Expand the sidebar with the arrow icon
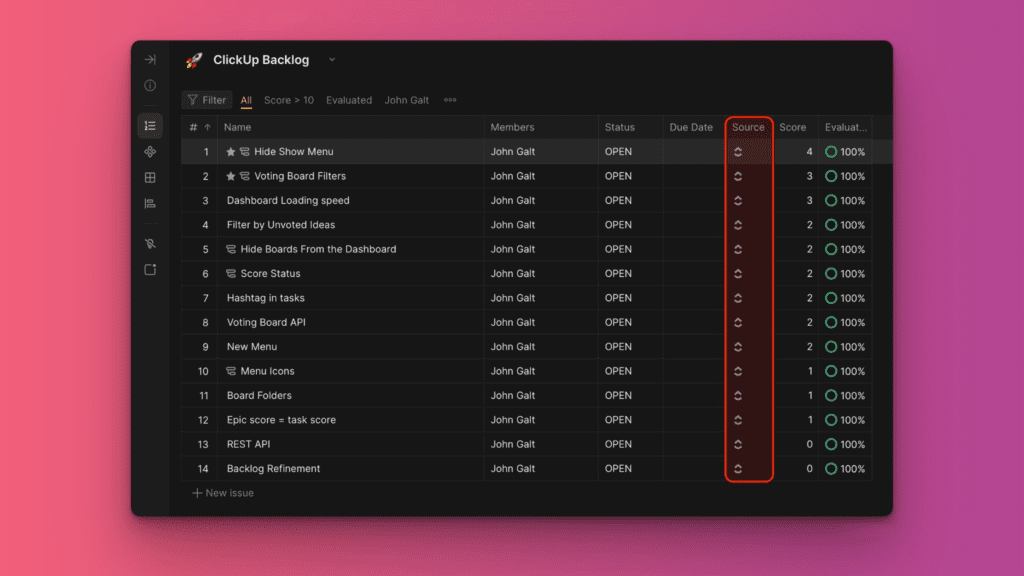Viewport: 1024px width, 576px height. (x=150, y=60)
